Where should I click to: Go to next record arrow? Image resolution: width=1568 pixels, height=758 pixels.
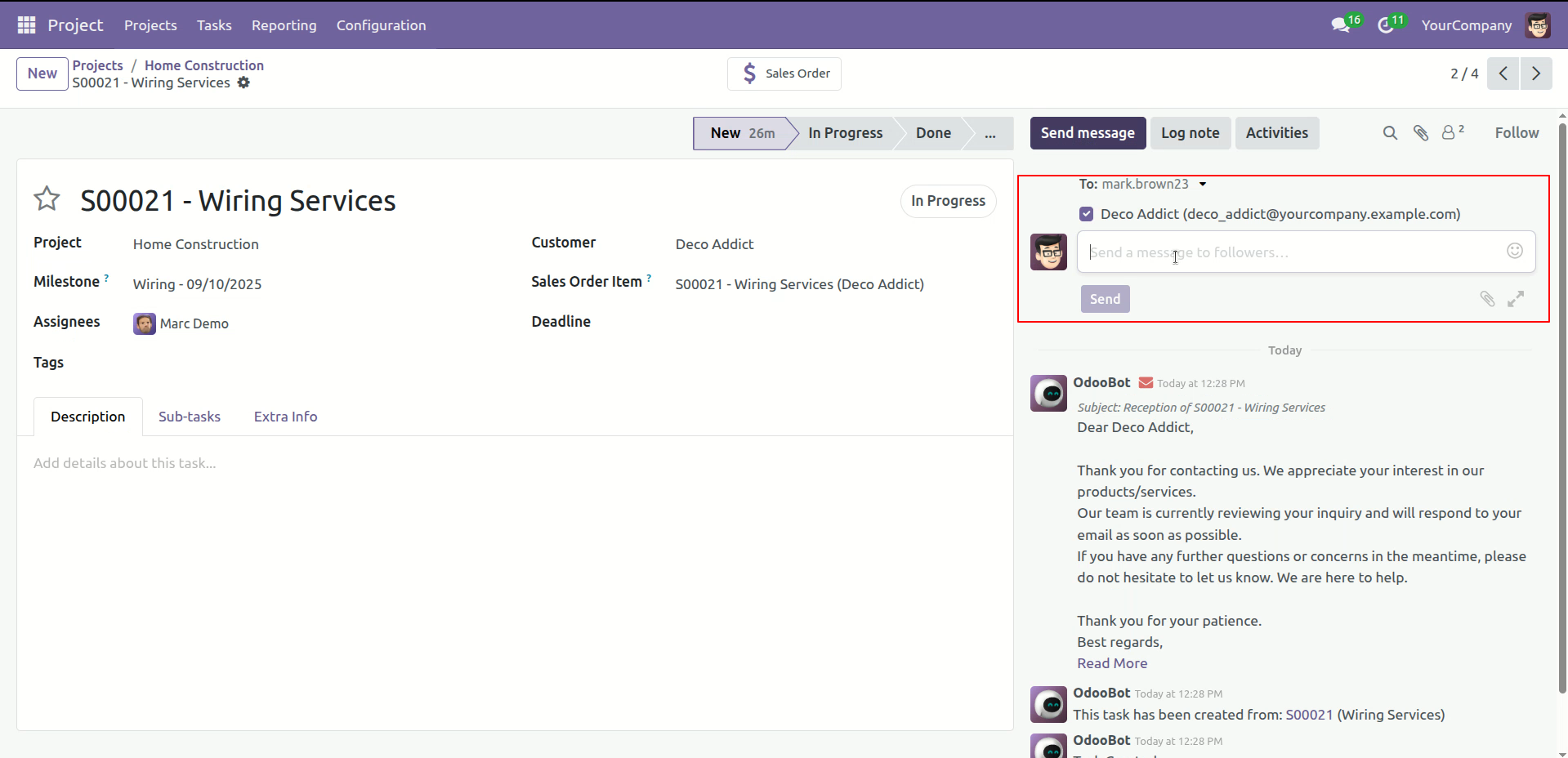[x=1536, y=74]
